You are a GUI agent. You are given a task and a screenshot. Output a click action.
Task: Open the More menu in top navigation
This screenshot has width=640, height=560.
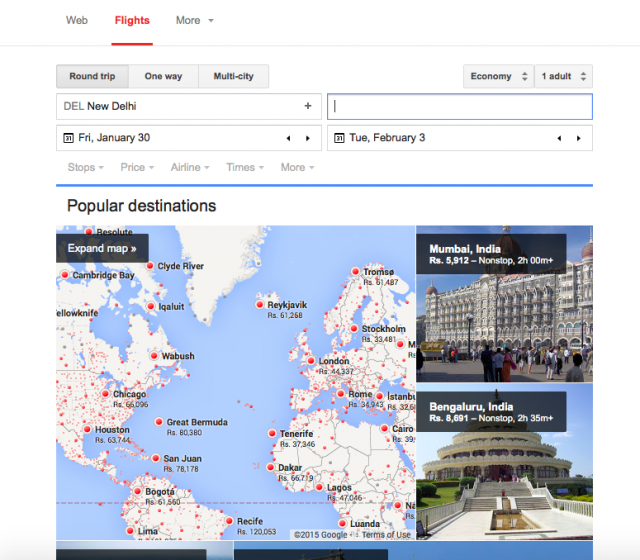[x=194, y=20]
